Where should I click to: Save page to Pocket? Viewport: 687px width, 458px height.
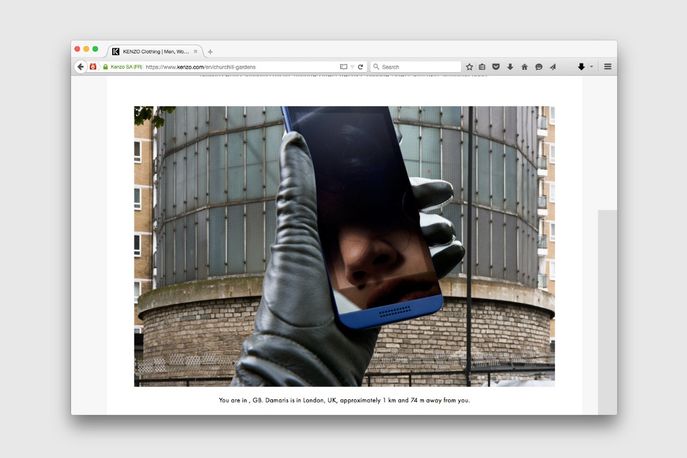click(496, 67)
